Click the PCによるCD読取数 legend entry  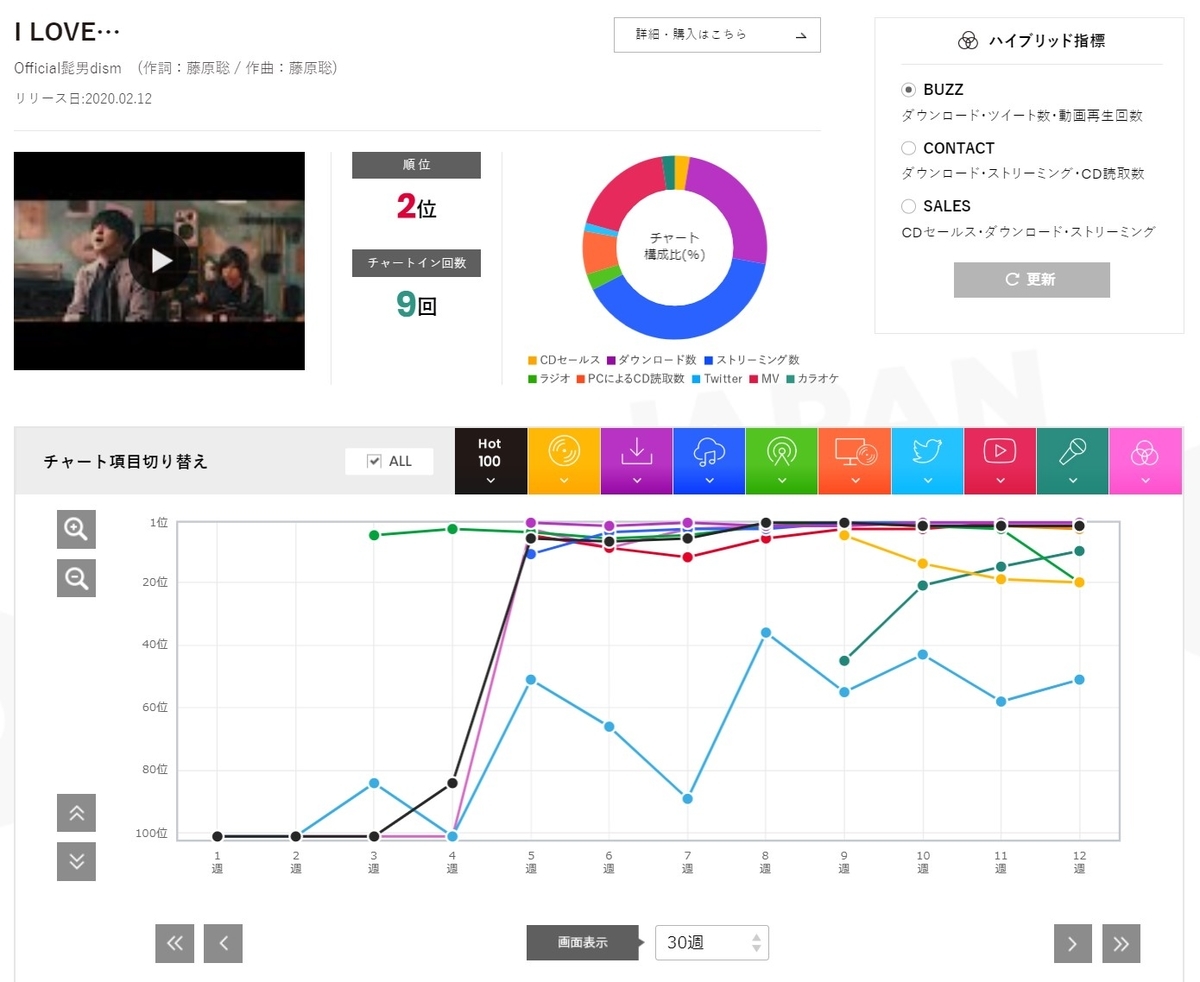632,379
